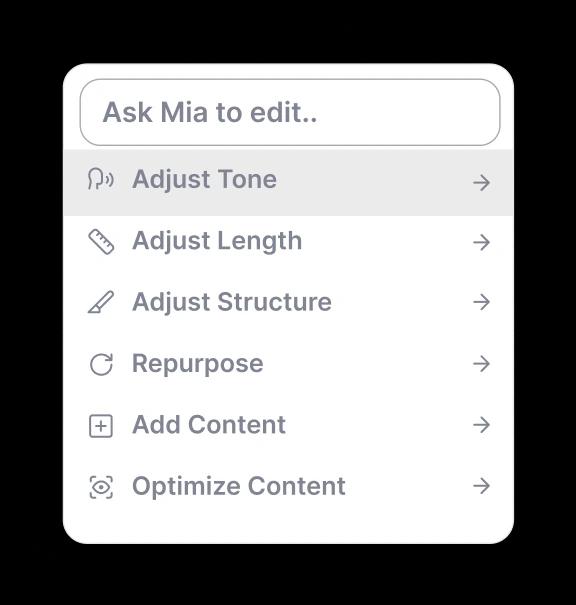576x605 pixels.
Task: Click the scalpel icon beside Adjust Structure
Action: click(x=101, y=302)
